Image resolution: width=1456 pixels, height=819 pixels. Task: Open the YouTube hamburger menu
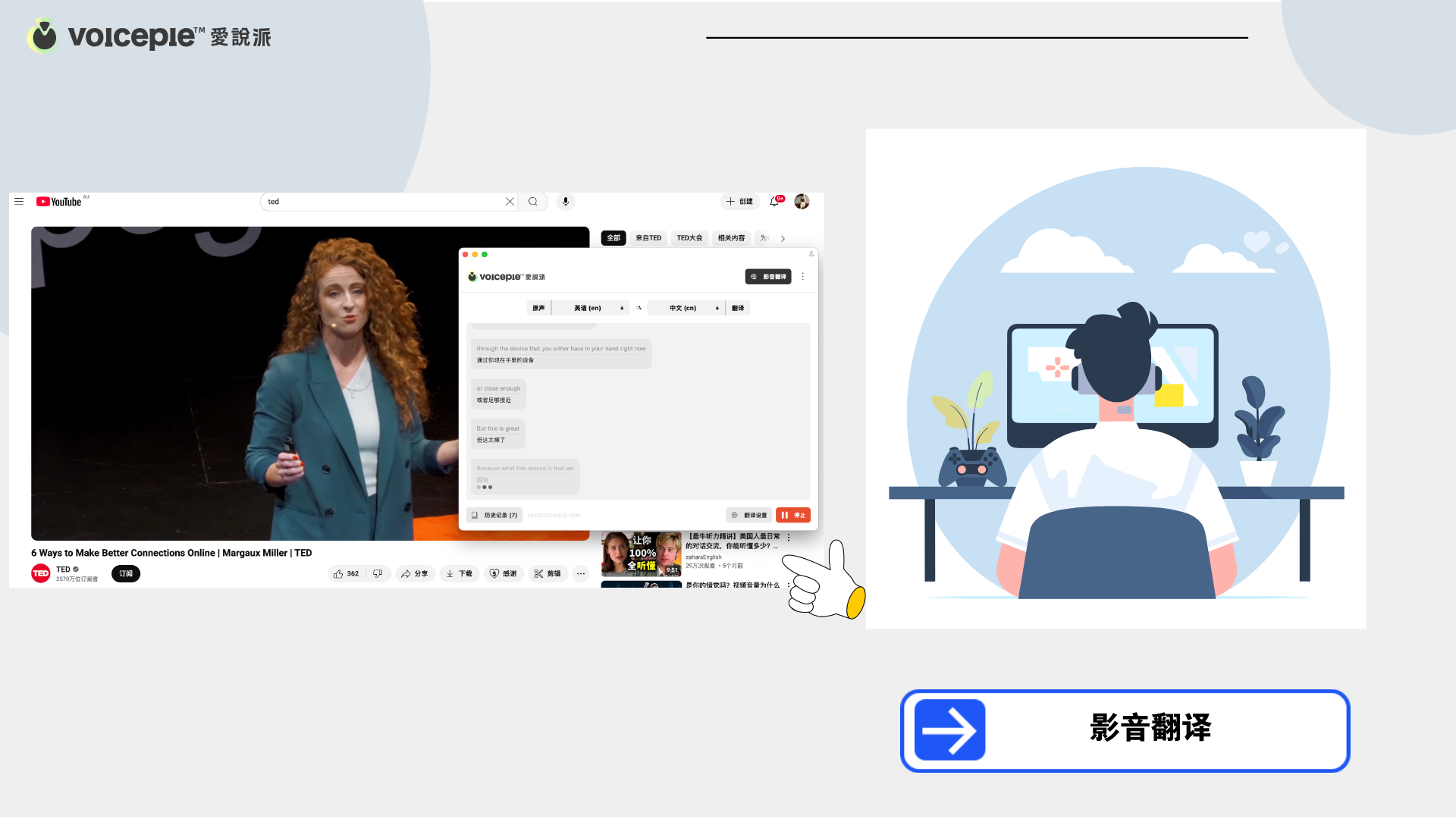tap(19, 202)
